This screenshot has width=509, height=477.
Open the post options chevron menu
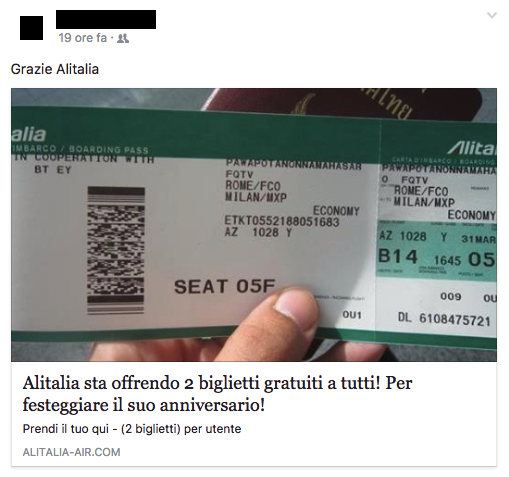(x=492, y=15)
